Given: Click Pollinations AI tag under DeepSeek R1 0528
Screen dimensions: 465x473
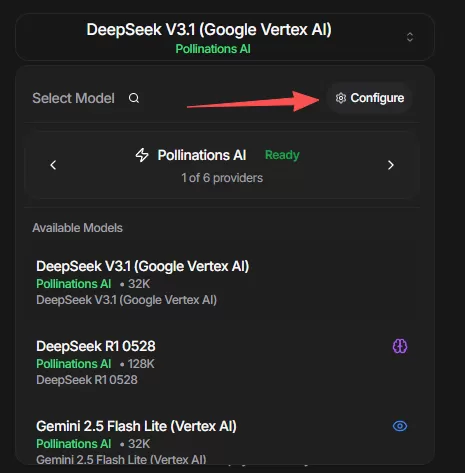Looking at the screenshot, I should (74, 364).
